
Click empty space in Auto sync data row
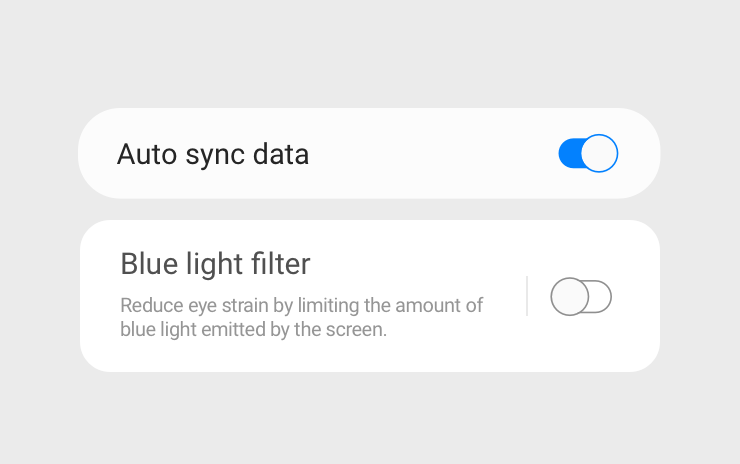pos(430,154)
